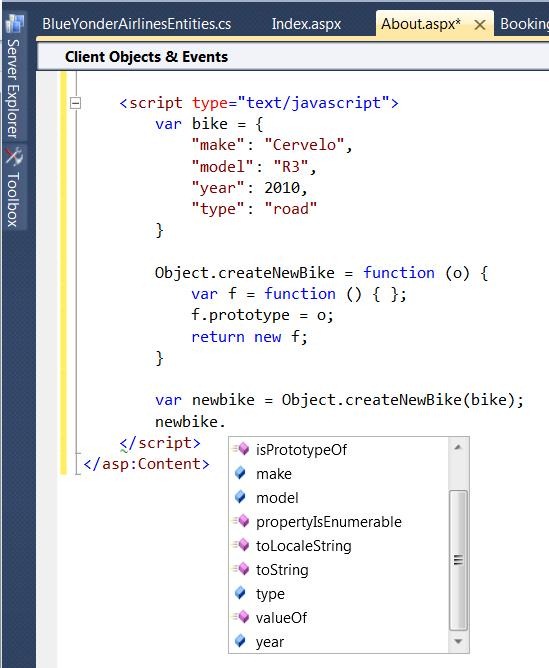Viewport: 549px width, 668px height.
Task: Click the method icon beside propertyIsEnumerable
Action: [x=241, y=521]
